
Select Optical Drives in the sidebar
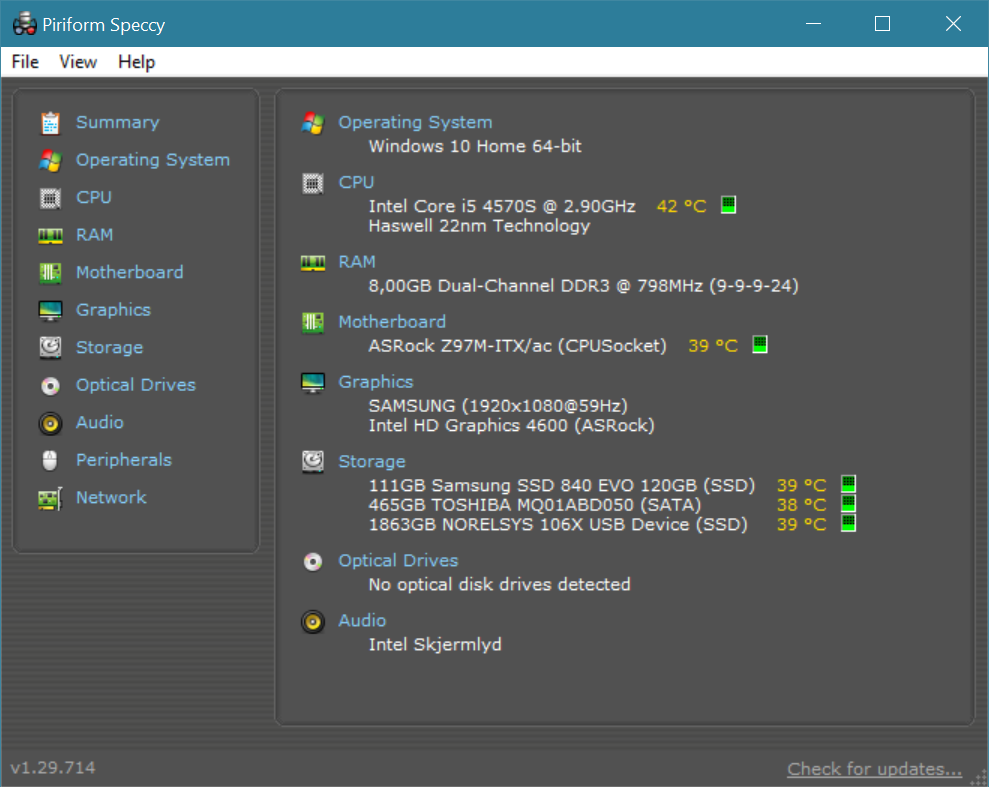point(136,385)
